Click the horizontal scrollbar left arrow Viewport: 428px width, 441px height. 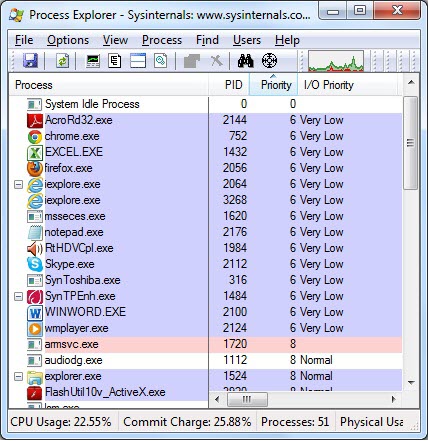(217, 399)
